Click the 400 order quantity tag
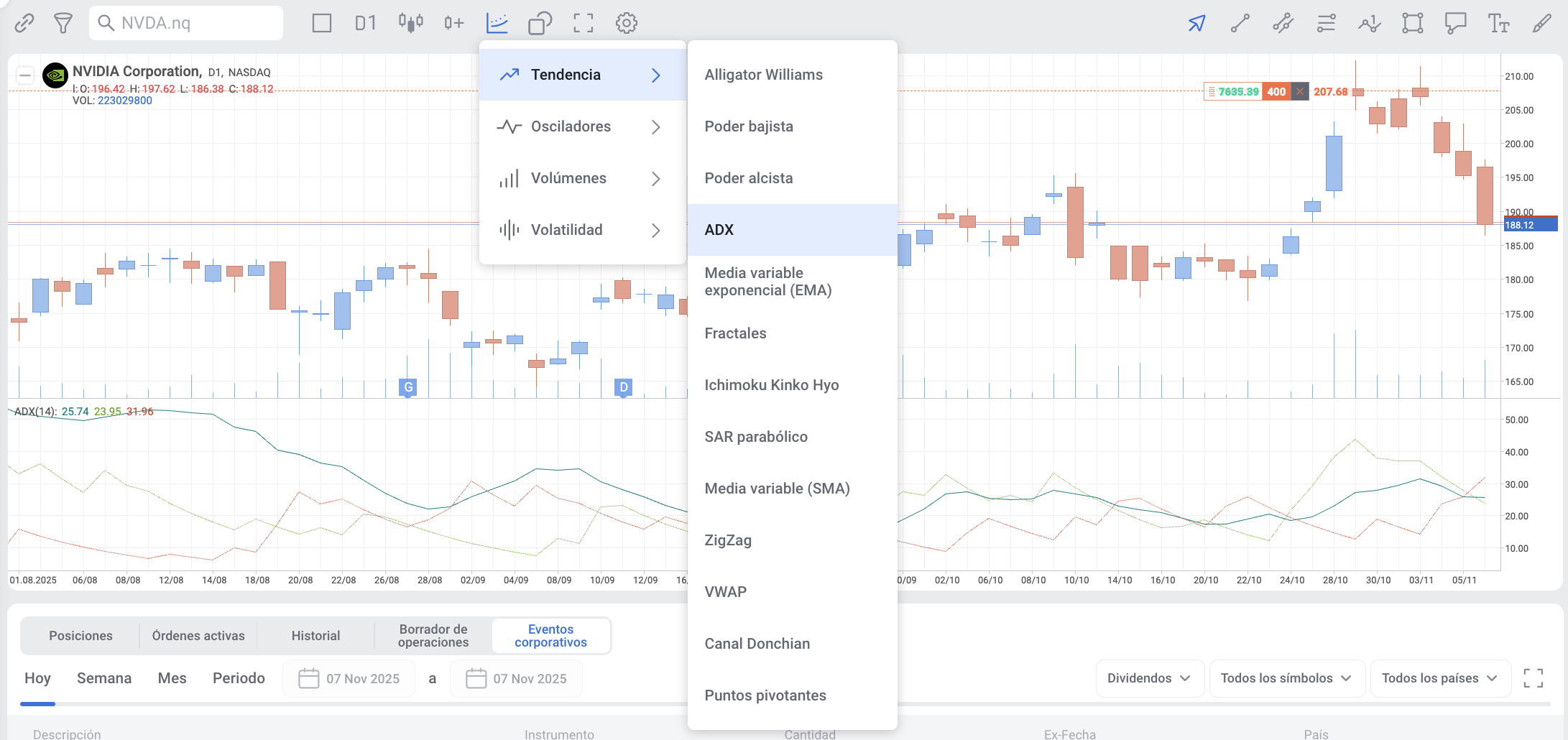The width and height of the screenshot is (1568, 740). click(1276, 92)
